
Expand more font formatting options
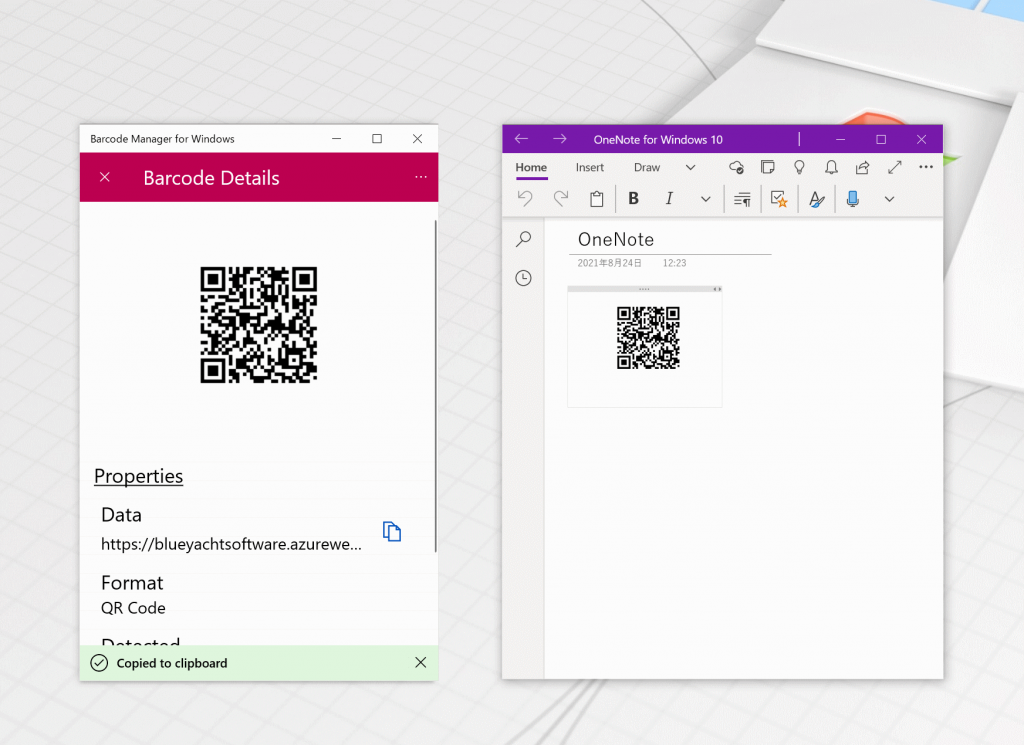pyautogui.click(x=705, y=199)
